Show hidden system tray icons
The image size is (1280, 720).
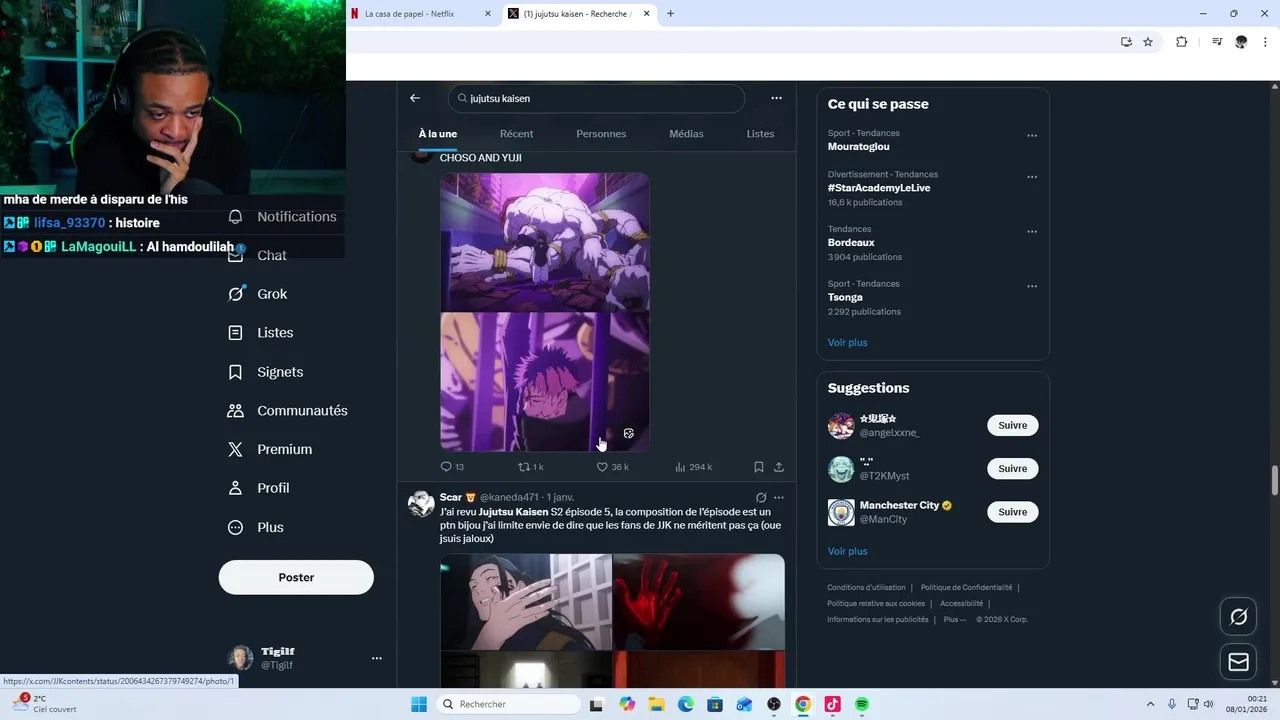(x=1150, y=705)
